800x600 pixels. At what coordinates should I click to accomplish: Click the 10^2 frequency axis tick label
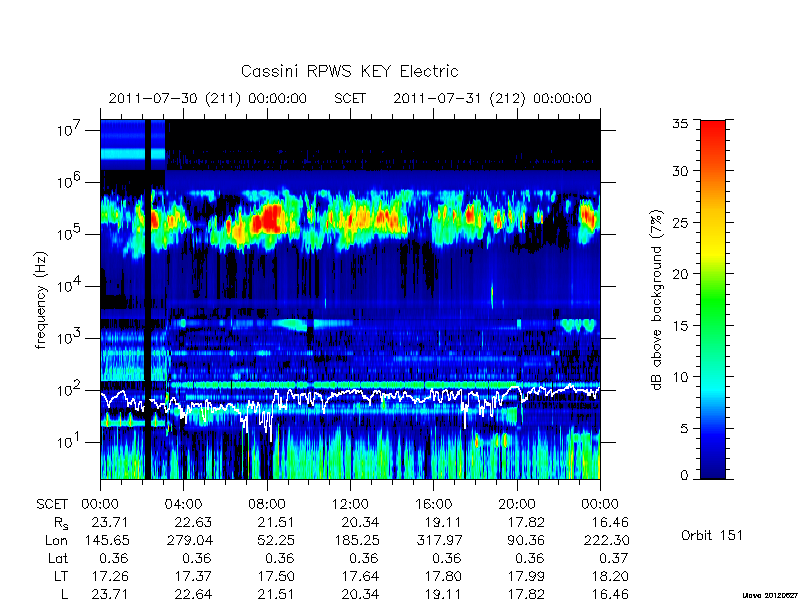68,390
